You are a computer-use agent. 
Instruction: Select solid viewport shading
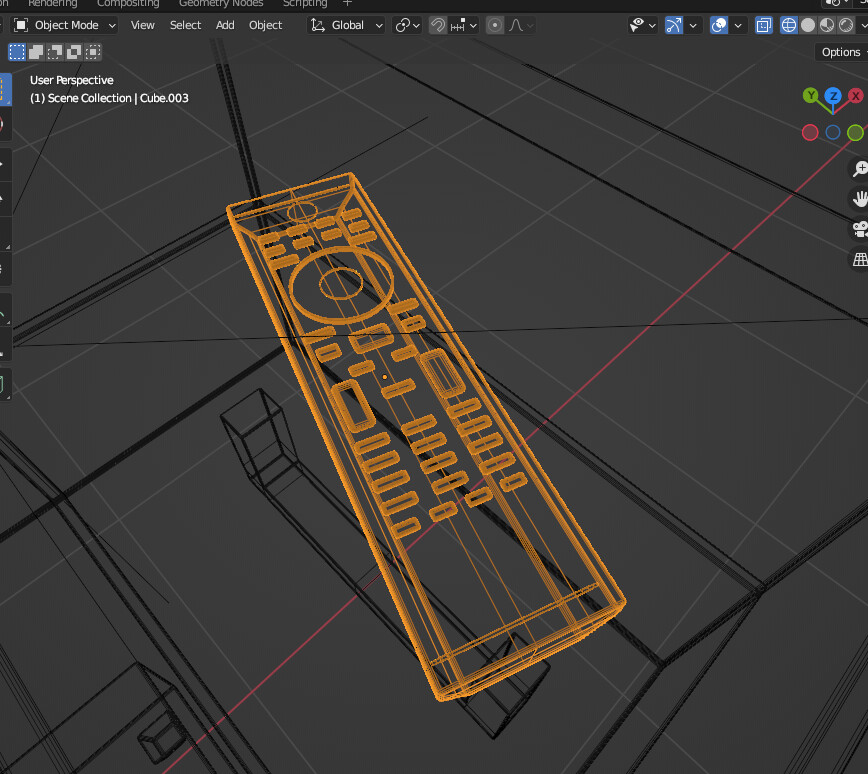pyautogui.click(x=808, y=25)
